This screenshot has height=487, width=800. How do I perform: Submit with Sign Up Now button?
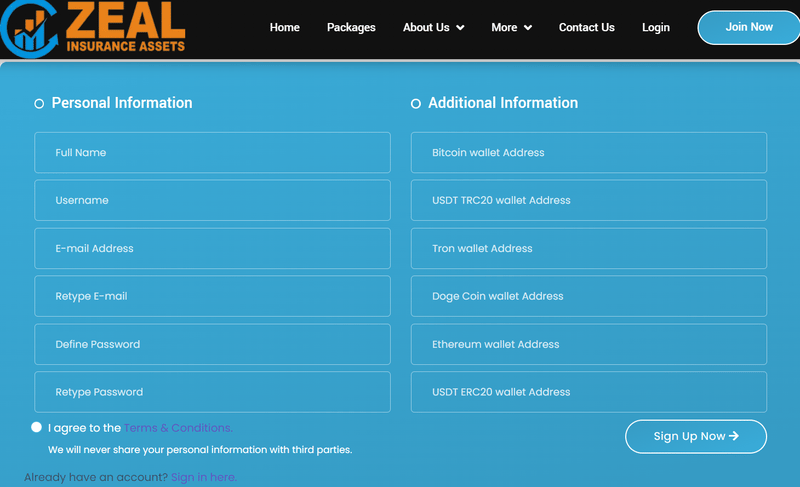coord(696,437)
